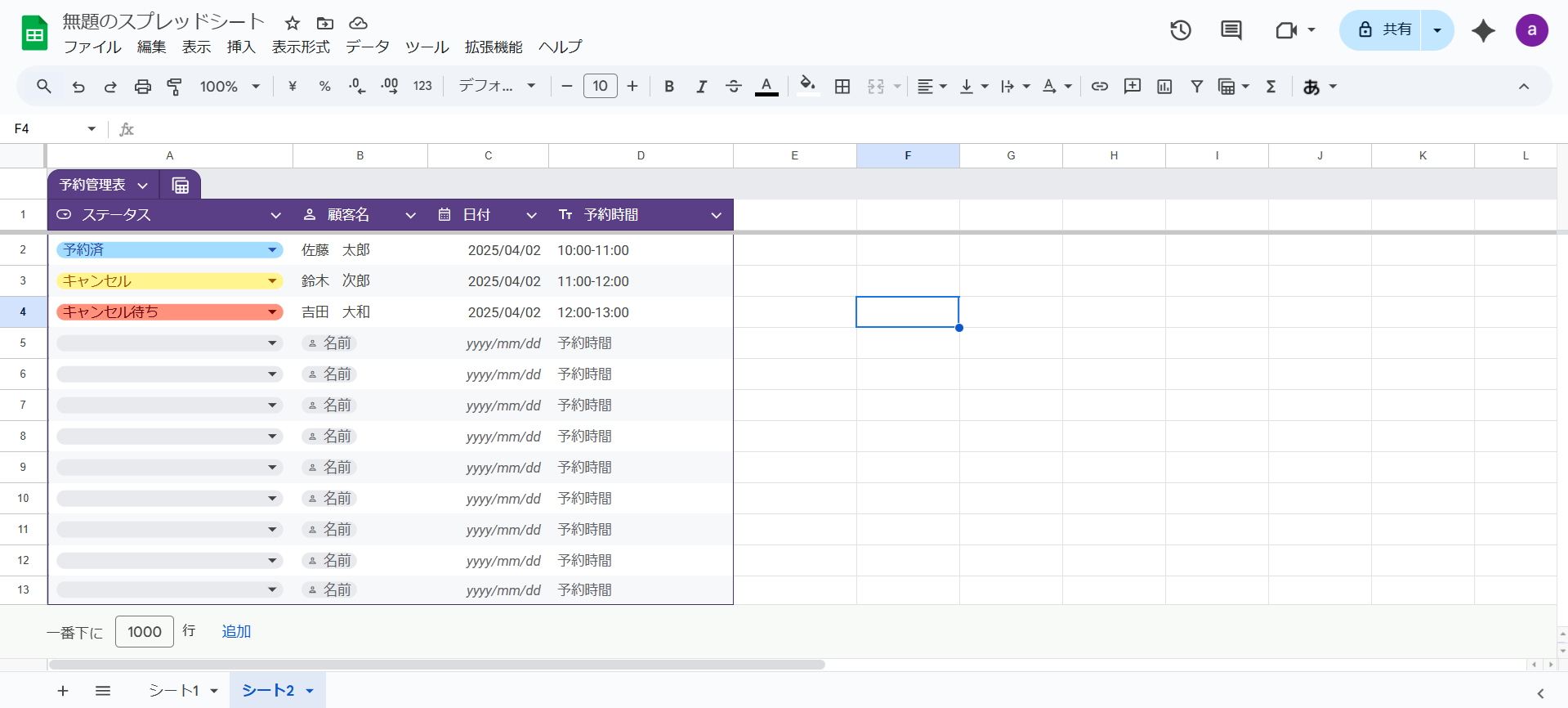Click the insert link icon
Image resolution: width=1568 pixels, height=708 pixels.
[x=1100, y=87]
